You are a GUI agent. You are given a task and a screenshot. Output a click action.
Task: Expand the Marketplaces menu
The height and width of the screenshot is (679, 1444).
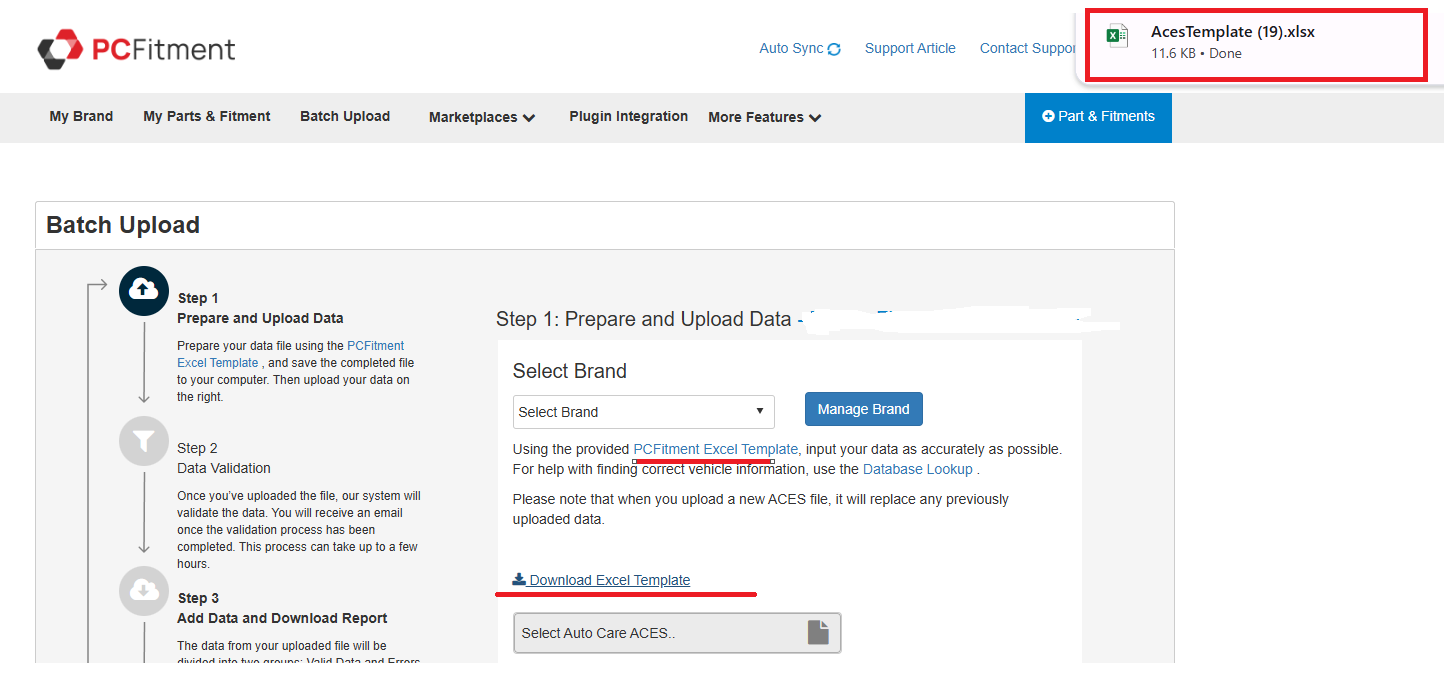pos(482,118)
